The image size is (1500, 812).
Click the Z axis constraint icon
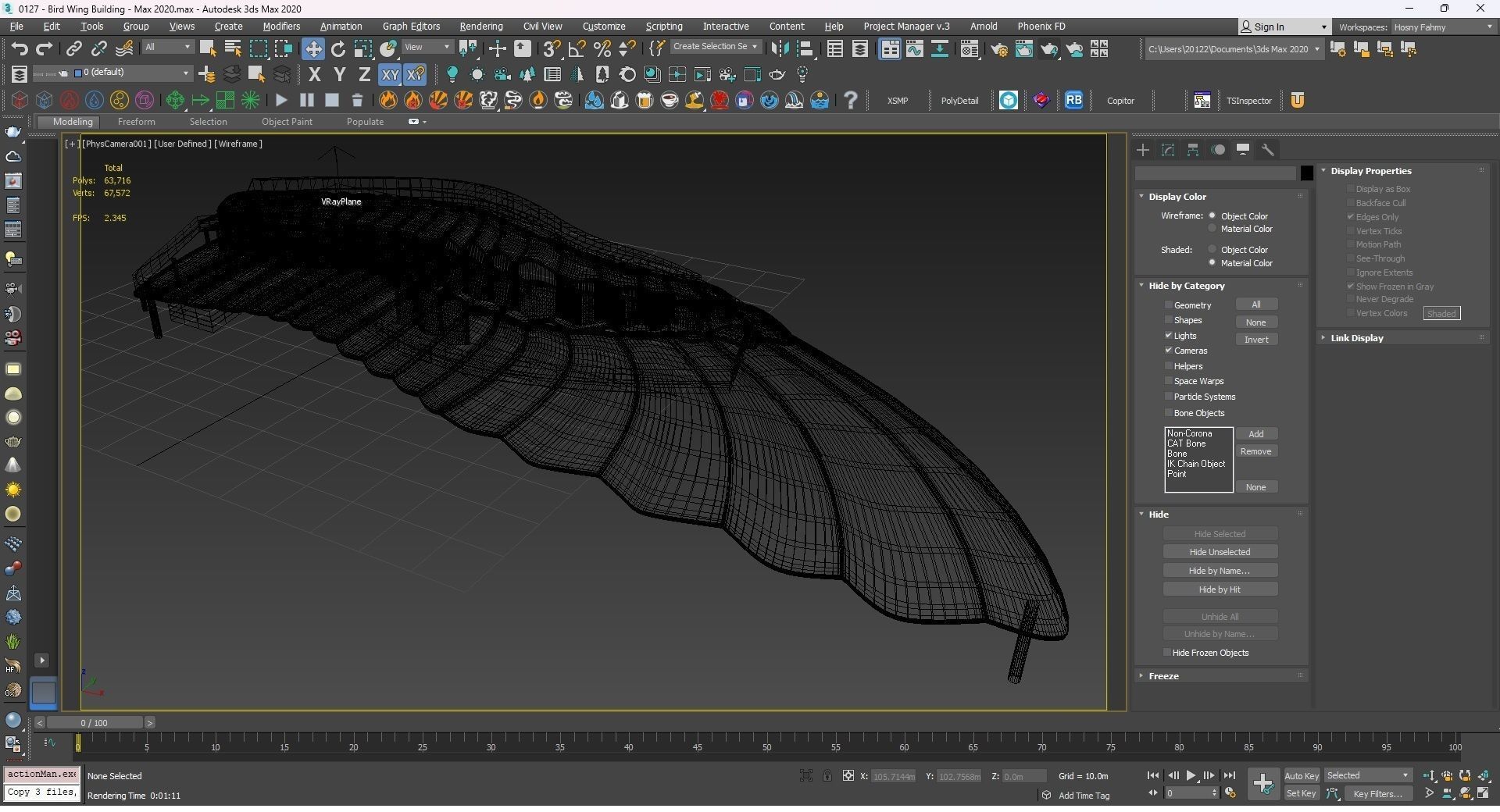coord(364,74)
